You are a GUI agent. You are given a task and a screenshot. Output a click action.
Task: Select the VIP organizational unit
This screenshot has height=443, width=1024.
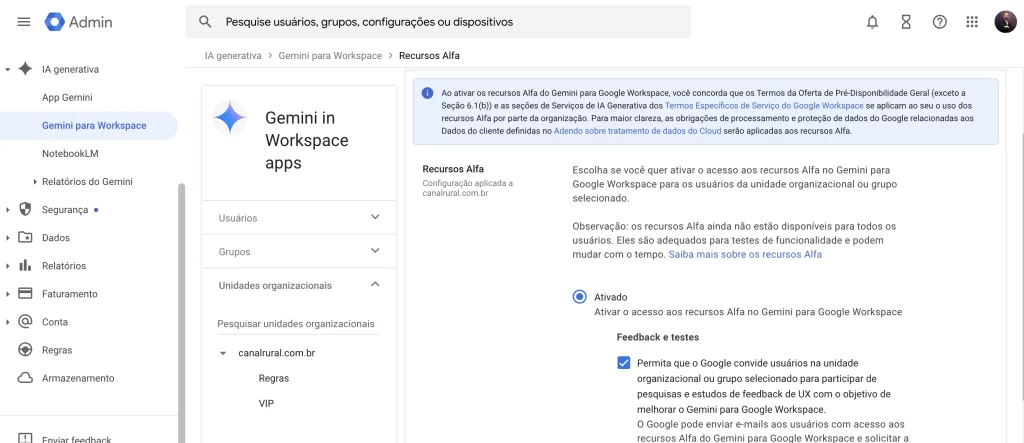(266, 403)
